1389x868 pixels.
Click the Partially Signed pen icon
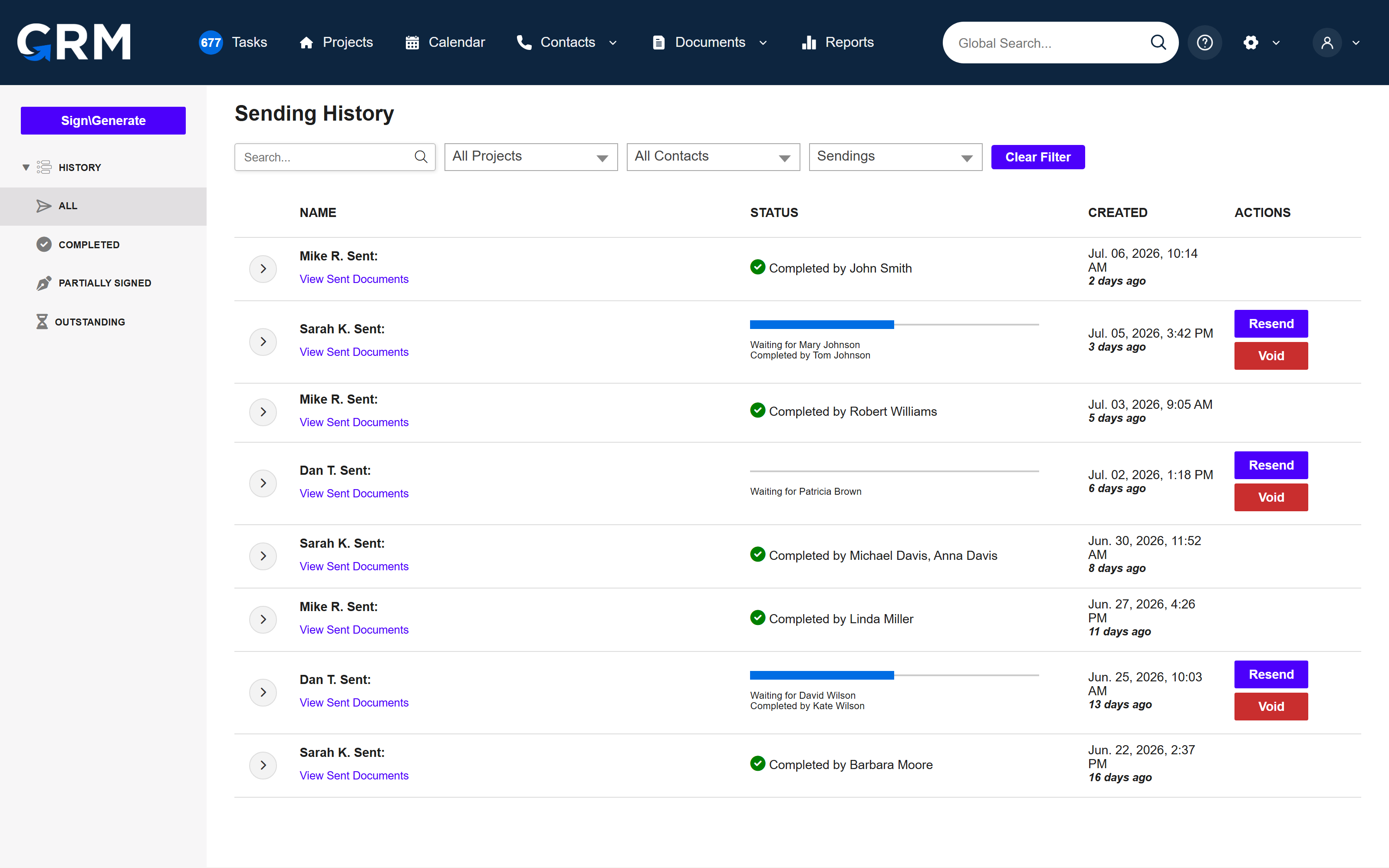click(44, 283)
